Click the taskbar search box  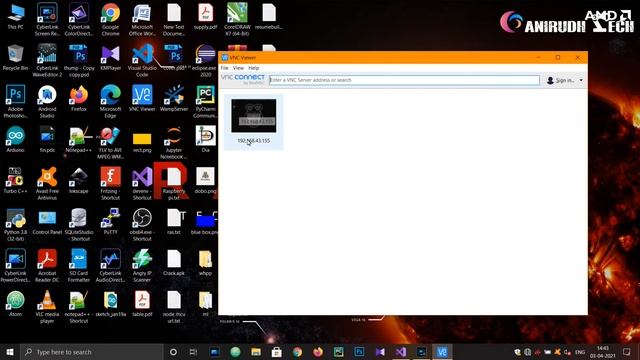[x=92, y=352]
